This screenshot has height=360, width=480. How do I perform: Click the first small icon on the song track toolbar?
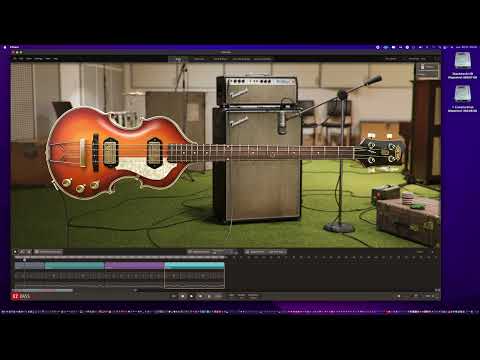[15, 252]
